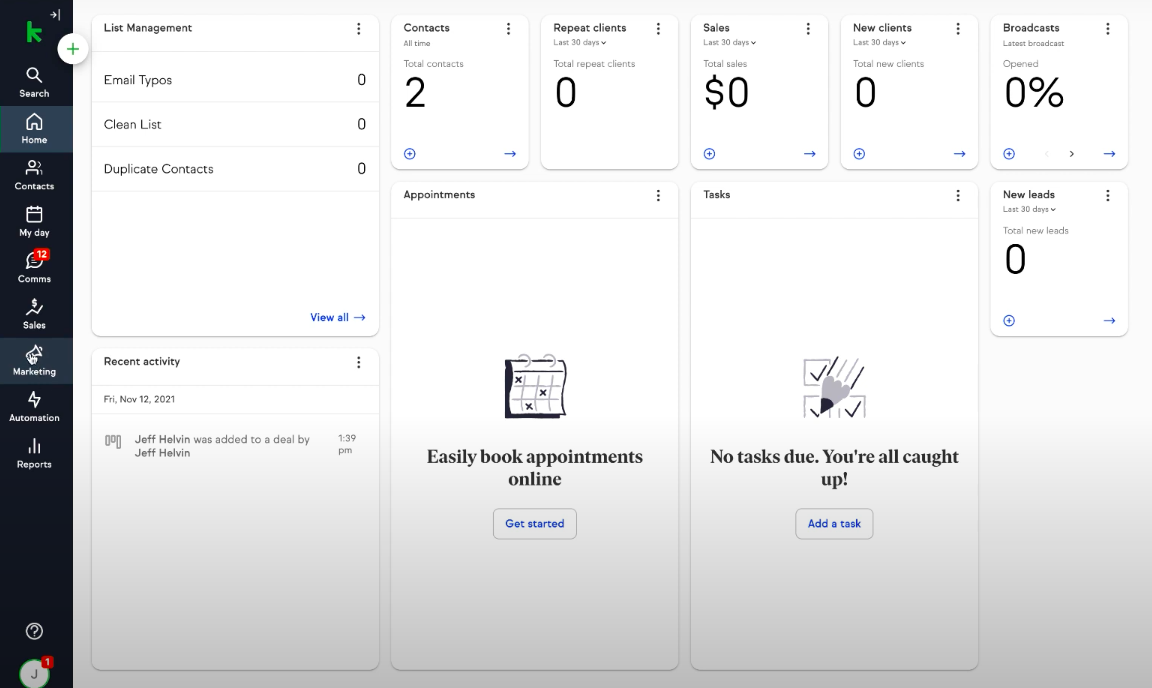Change Sales Last 30 days range

[730, 43]
